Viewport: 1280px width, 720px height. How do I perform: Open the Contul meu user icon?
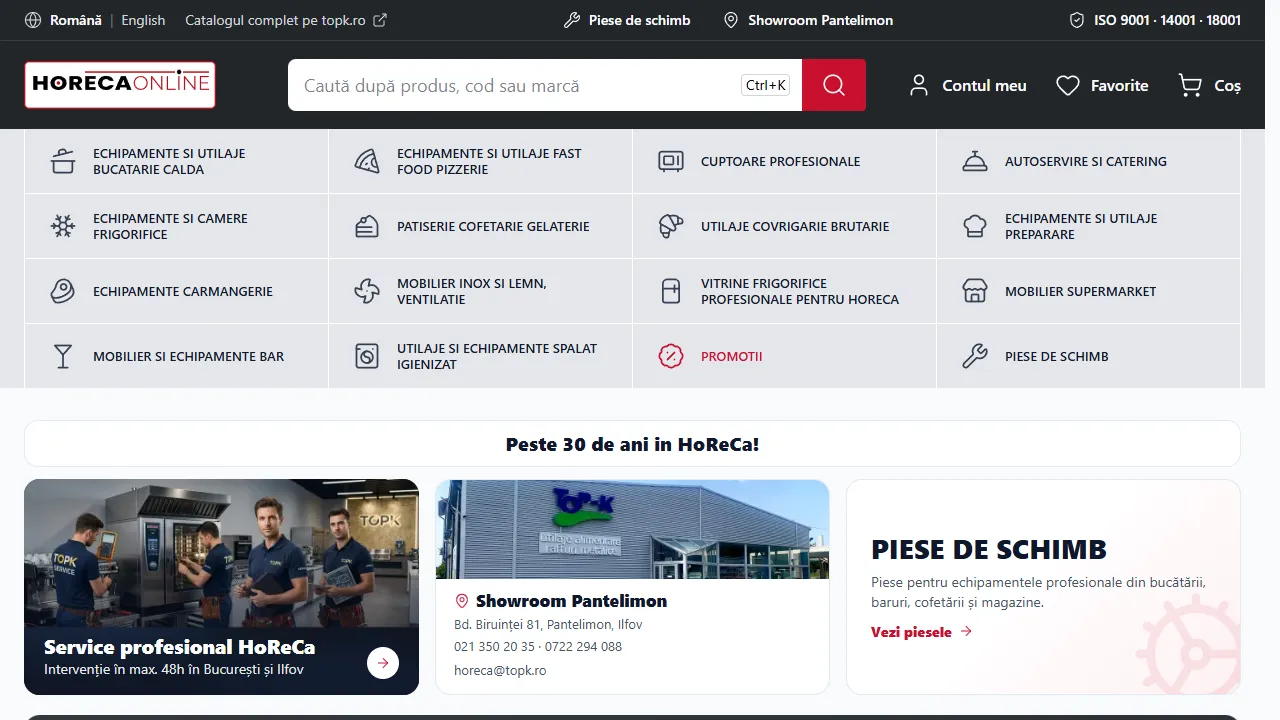pyautogui.click(x=919, y=85)
